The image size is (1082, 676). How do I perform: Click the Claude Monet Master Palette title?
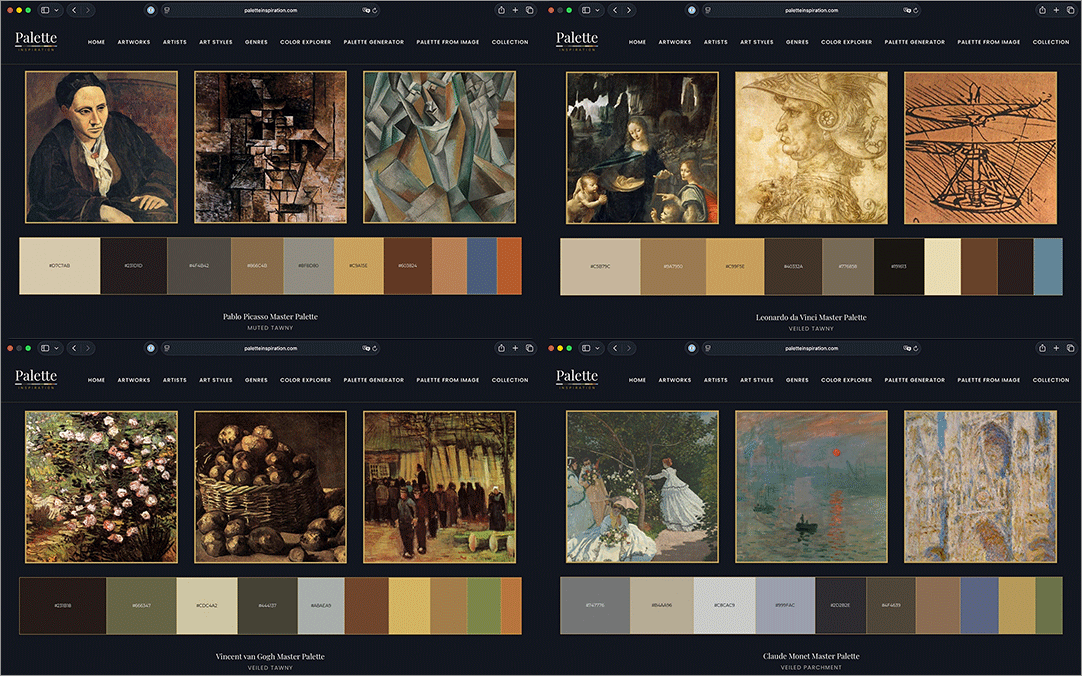click(x=811, y=656)
